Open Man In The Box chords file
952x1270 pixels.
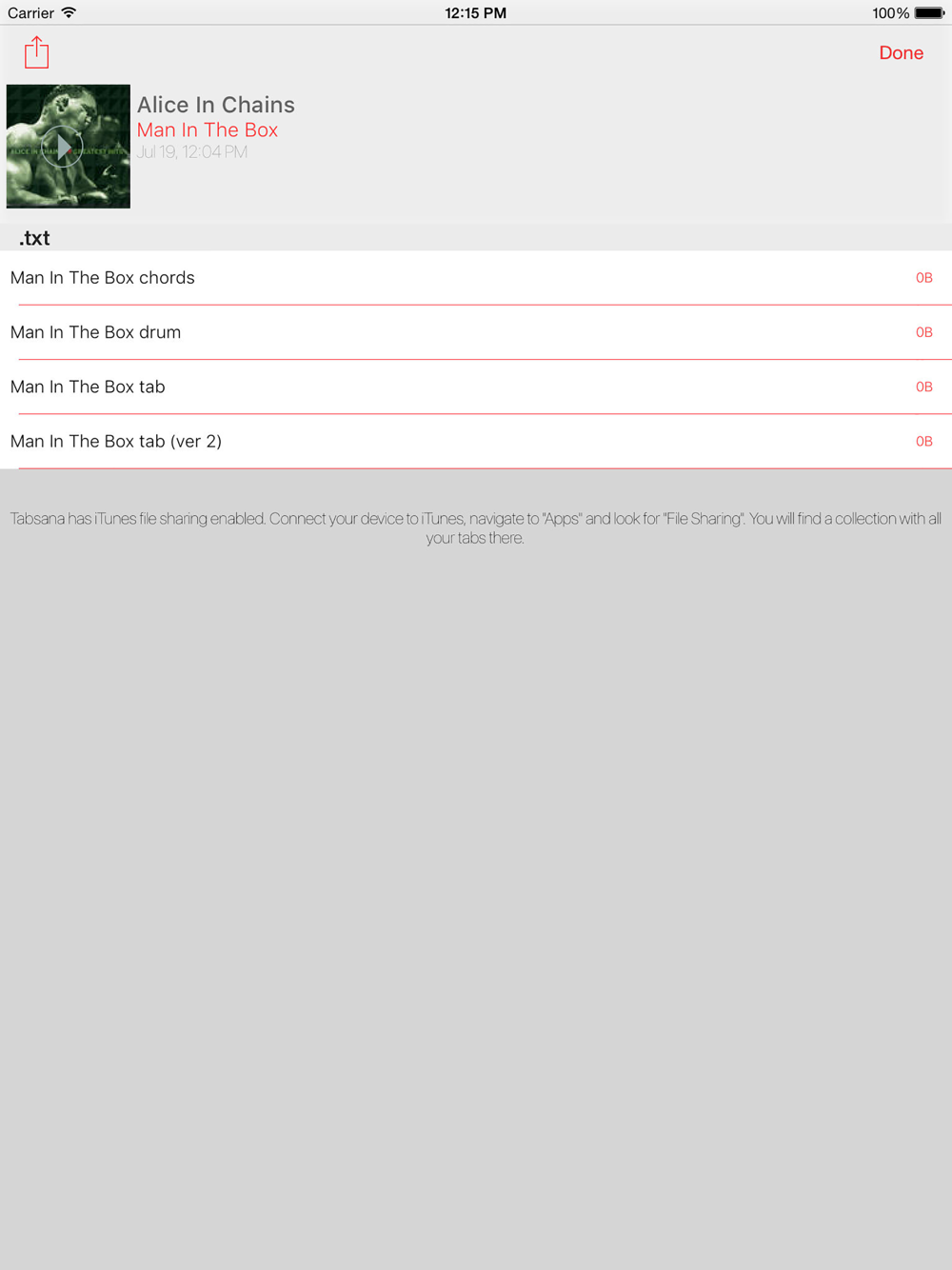tap(476, 278)
